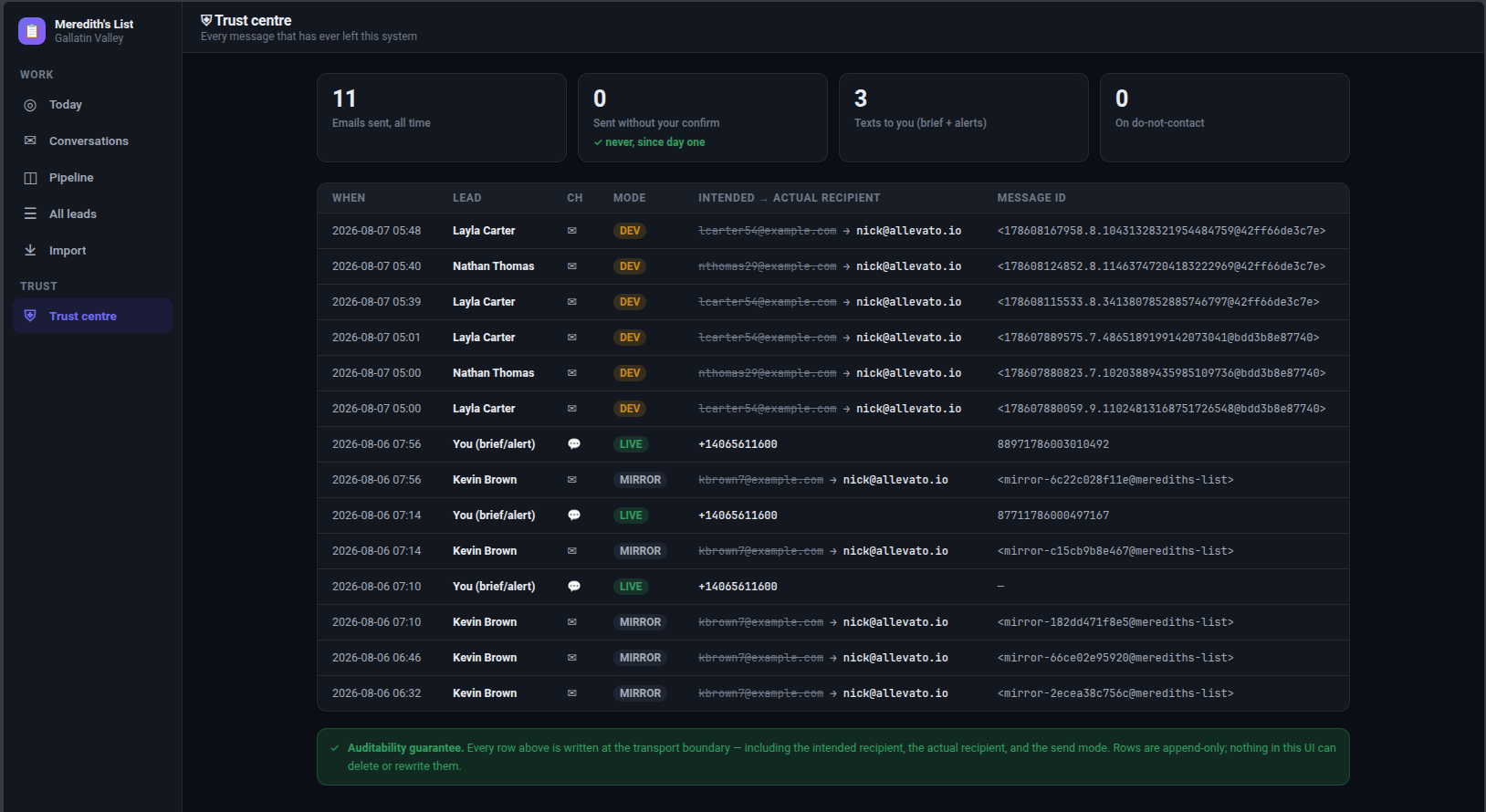Click the Trust centre shield icon in sidebar
The width and height of the screenshot is (1486, 812).
30,316
